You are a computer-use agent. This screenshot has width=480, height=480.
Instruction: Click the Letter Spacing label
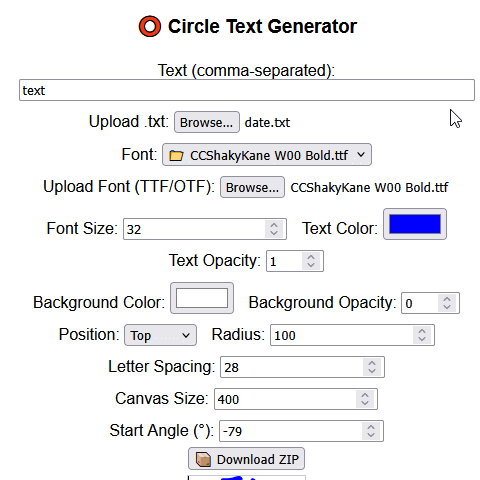pyautogui.click(x=162, y=366)
